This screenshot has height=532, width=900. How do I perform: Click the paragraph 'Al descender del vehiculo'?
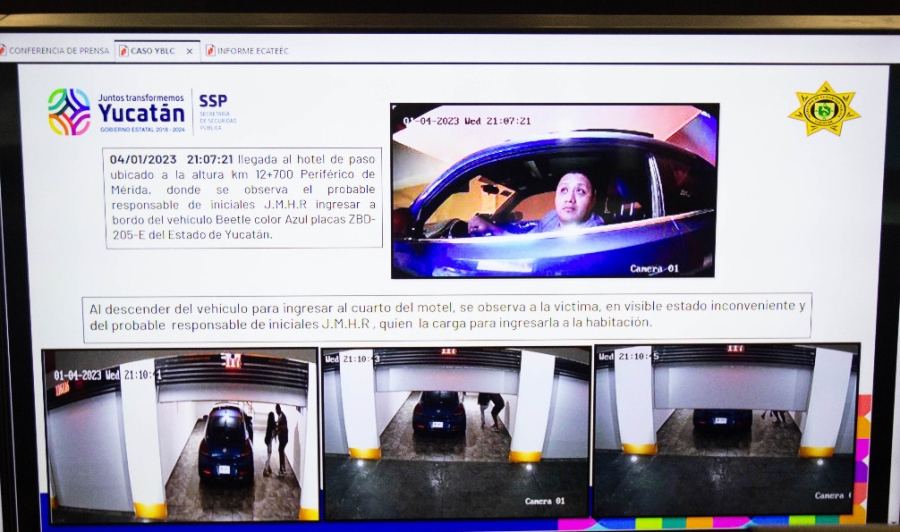(447, 316)
